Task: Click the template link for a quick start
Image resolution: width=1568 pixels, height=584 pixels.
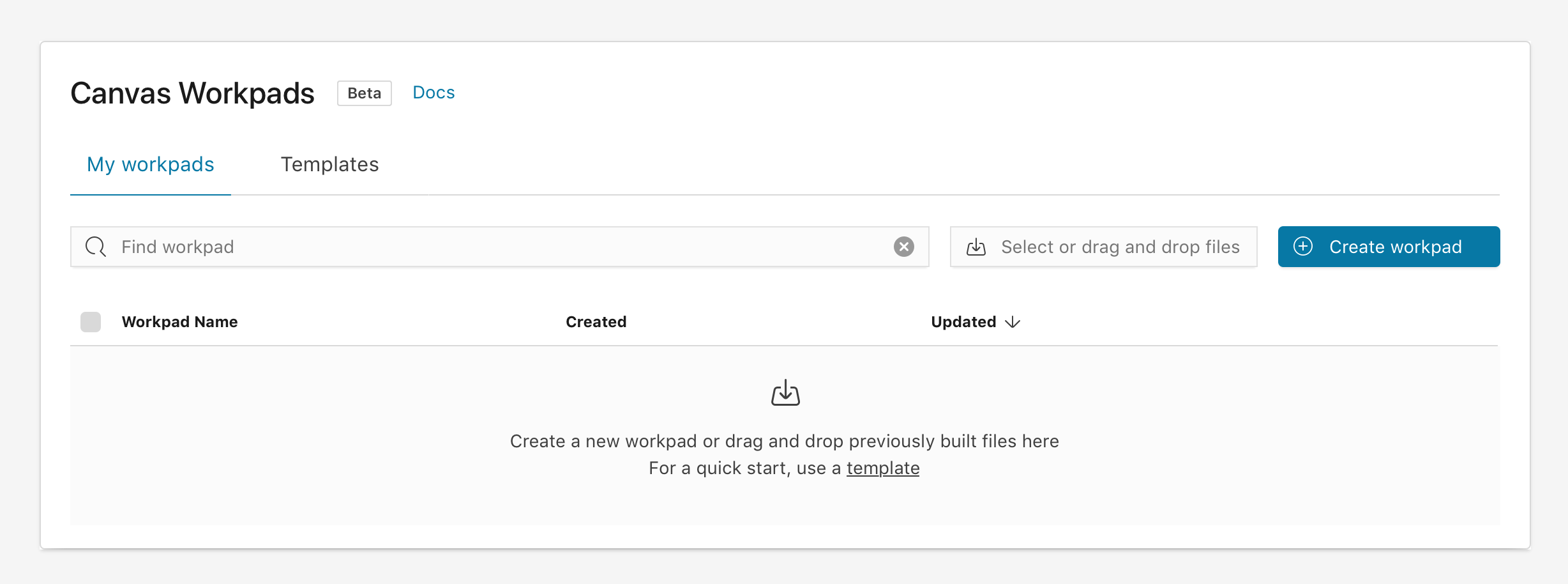Action: pyautogui.click(x=883, y=468)
